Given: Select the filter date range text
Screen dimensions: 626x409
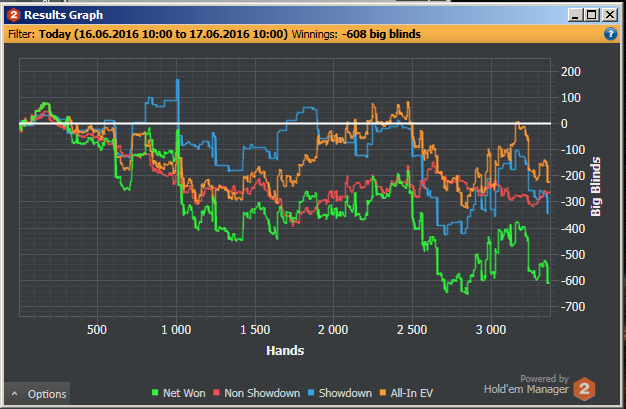Looking at the screenshot, I should coord(163,34).
